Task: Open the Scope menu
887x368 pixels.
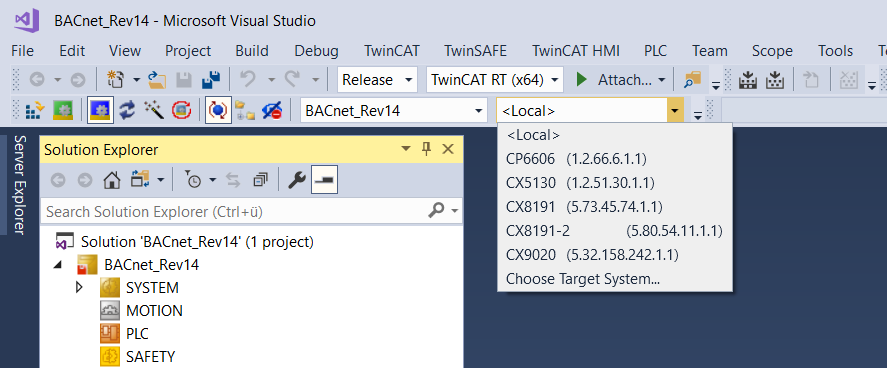Action: (772, 51)
